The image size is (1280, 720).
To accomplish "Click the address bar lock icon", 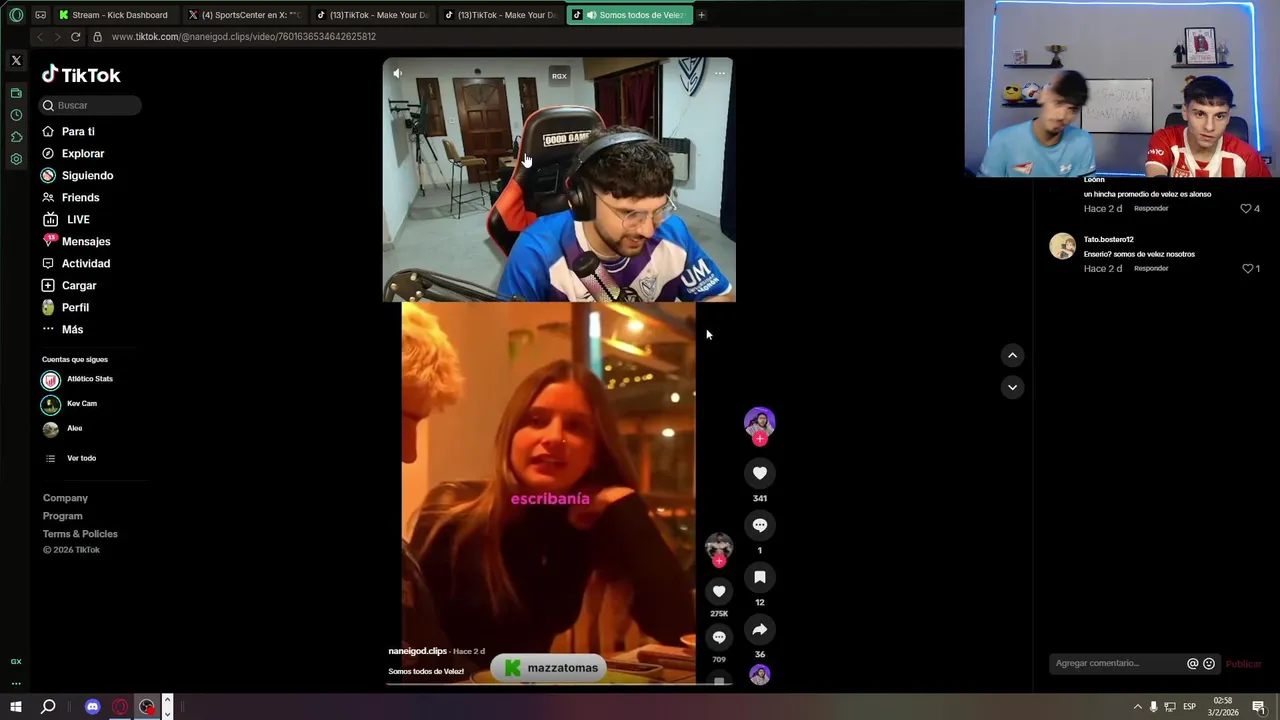I will point(98,37).
